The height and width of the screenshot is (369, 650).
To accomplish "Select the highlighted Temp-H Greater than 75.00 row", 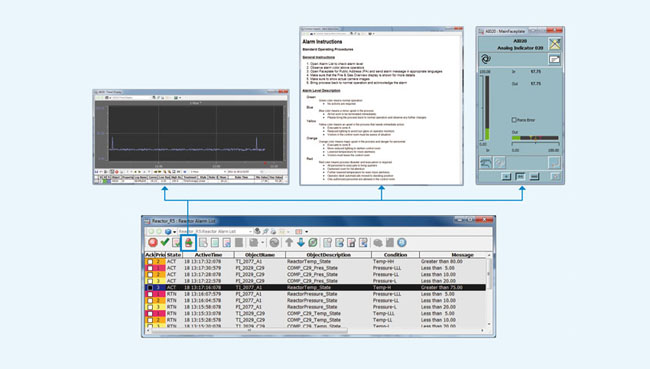I will pyautogui.click(x=315, y=287).
